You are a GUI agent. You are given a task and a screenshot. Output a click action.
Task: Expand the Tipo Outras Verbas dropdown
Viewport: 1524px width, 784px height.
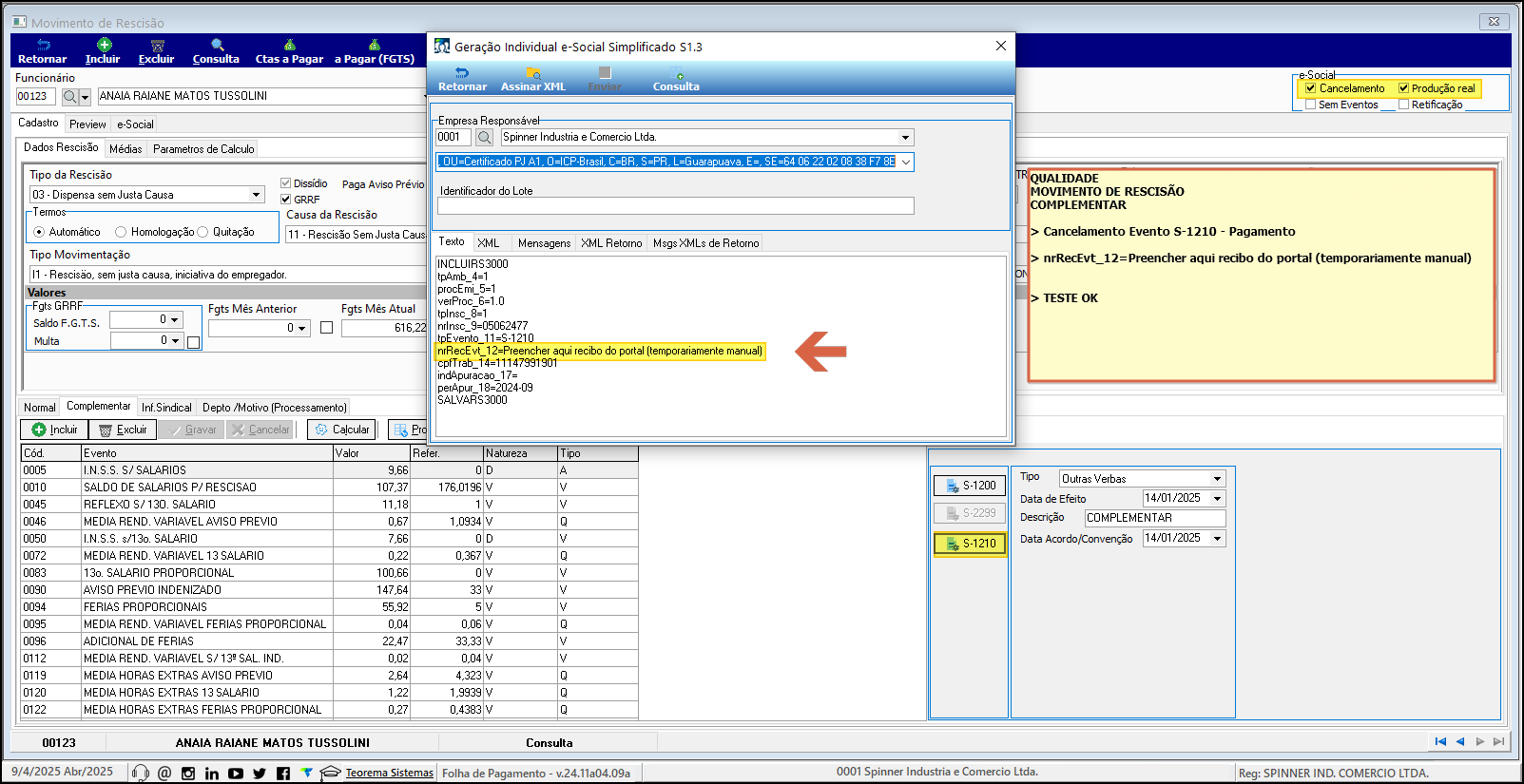[1217, 479]
